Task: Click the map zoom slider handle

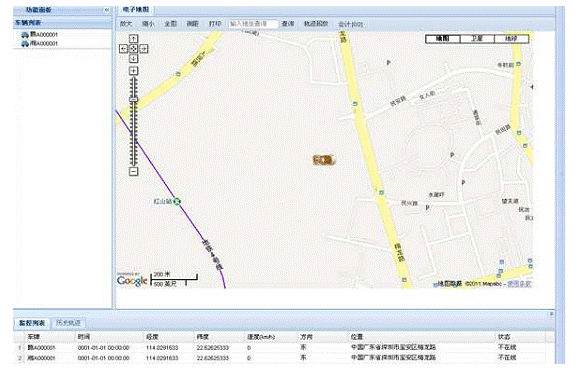Action: coord(134,99)
